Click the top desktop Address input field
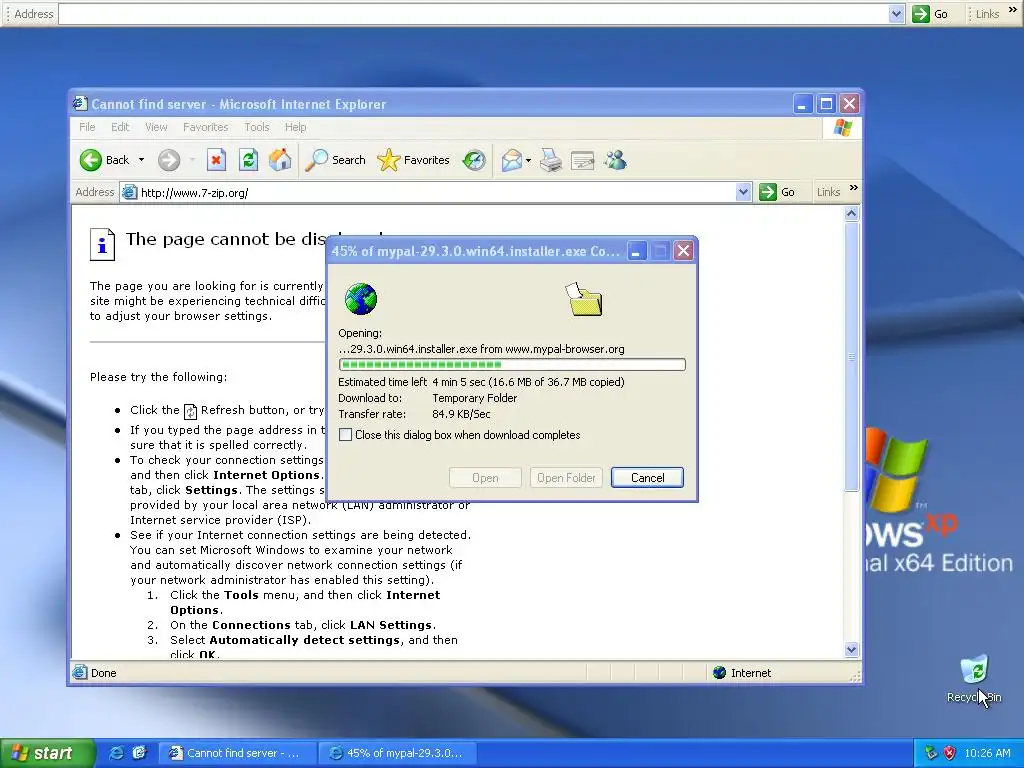Viewport: 1024px width, 768px height. click(473, 14)
